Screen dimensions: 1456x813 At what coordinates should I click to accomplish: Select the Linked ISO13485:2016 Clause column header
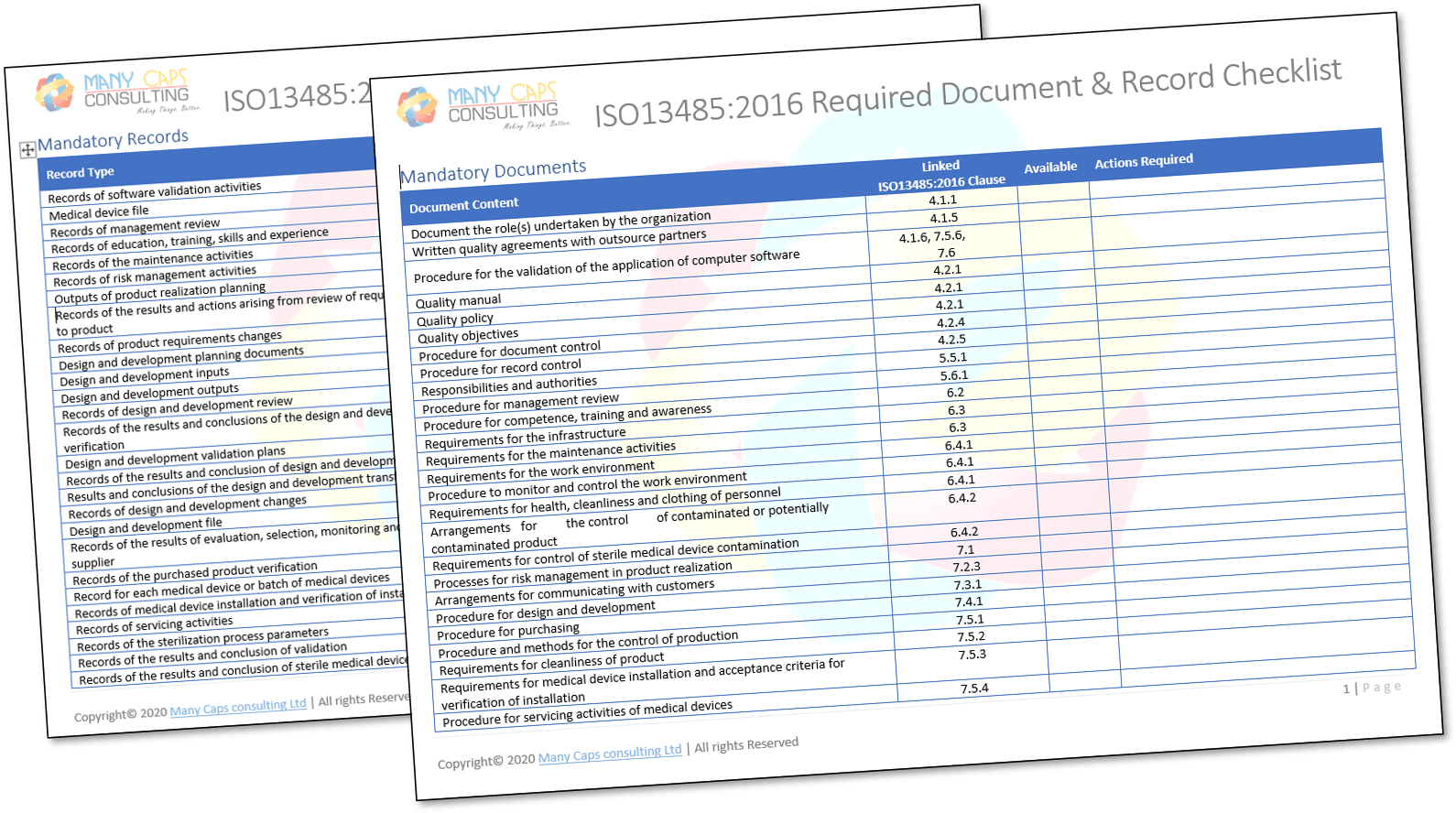click(941, 174)
